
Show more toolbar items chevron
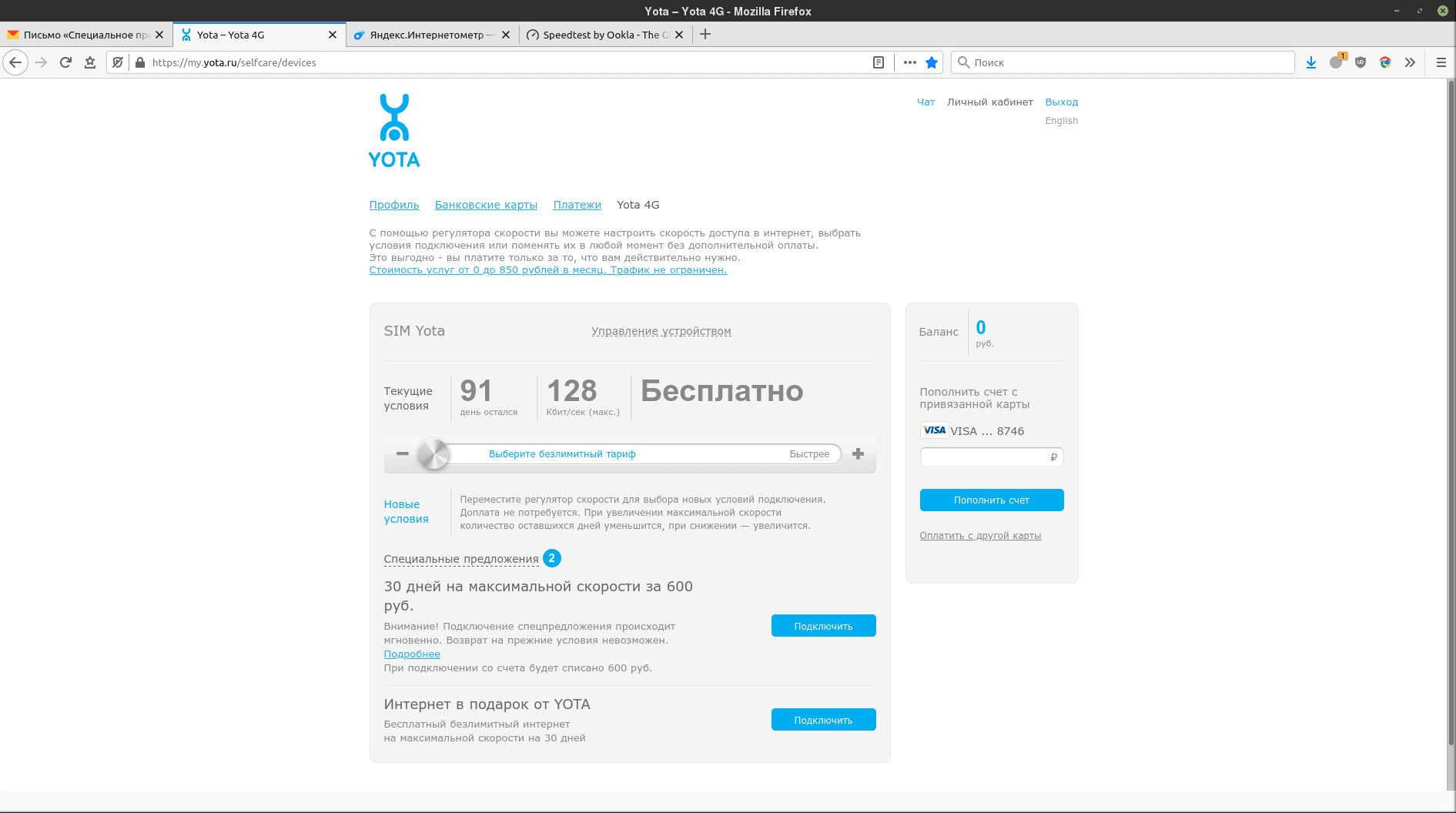tap(1410, 62)
